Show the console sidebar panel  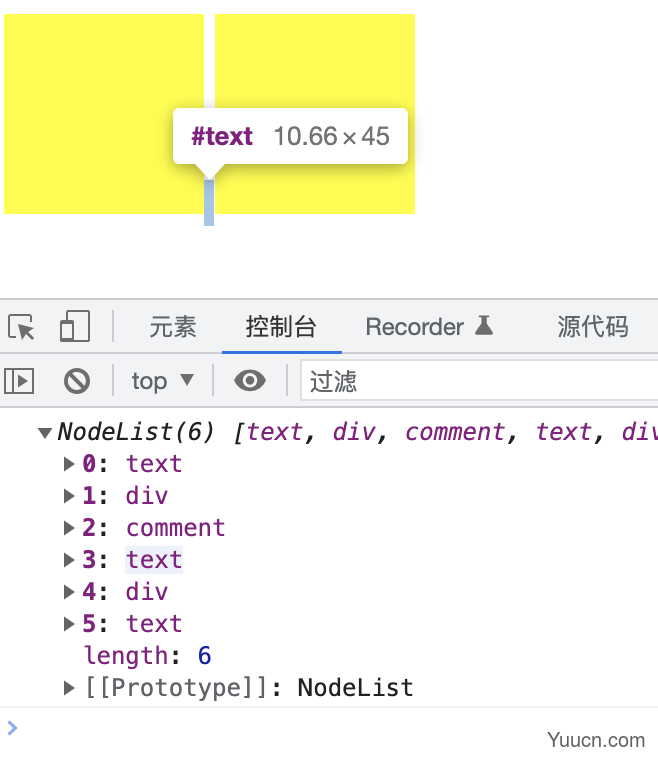coord(19,381)
